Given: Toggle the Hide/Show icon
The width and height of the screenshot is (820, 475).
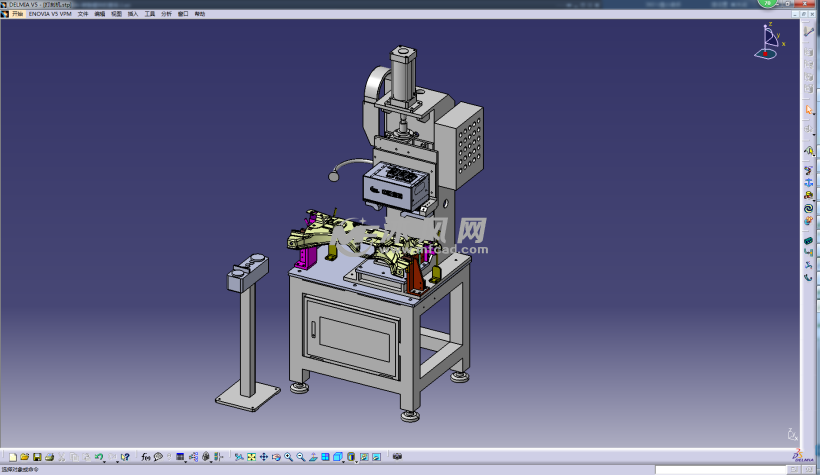Looking at the screenshot, I should (x=363, y=456).
